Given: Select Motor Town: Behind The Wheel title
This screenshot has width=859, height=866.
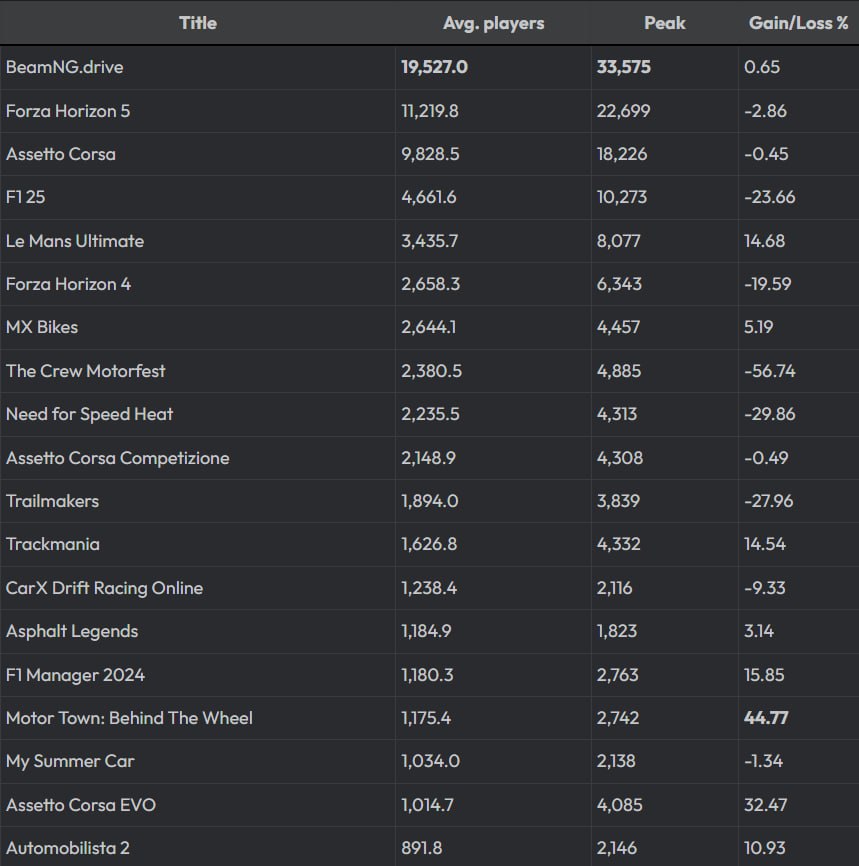Looking at the screenshot, I should pos(129,718).
